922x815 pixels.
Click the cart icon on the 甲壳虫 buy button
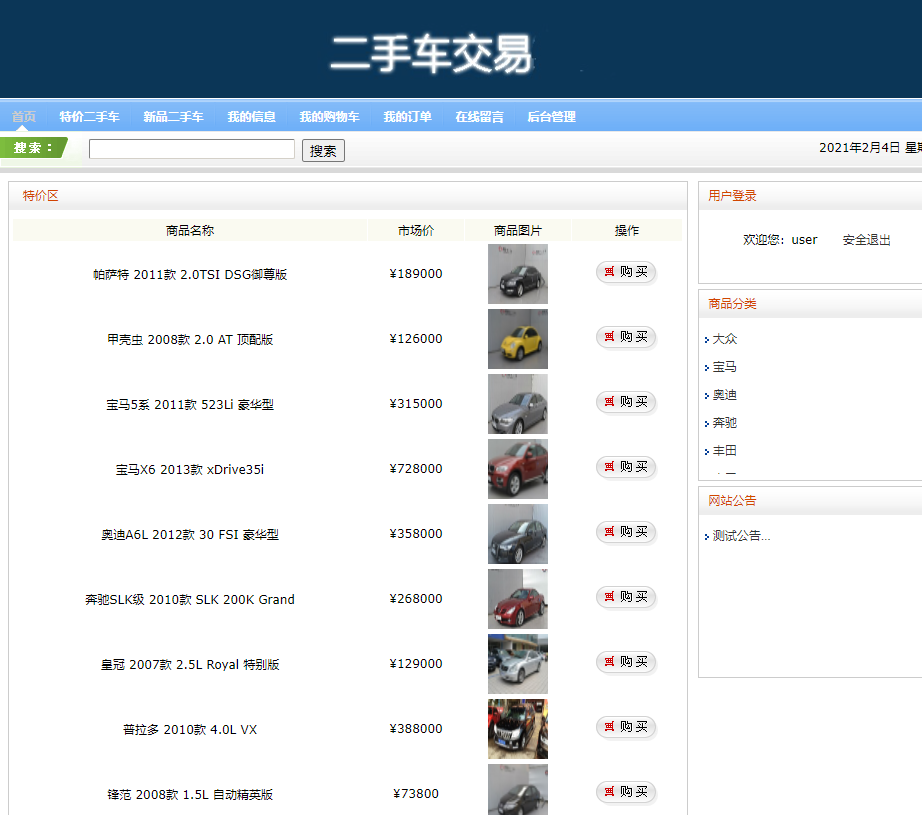click(612, 337)
